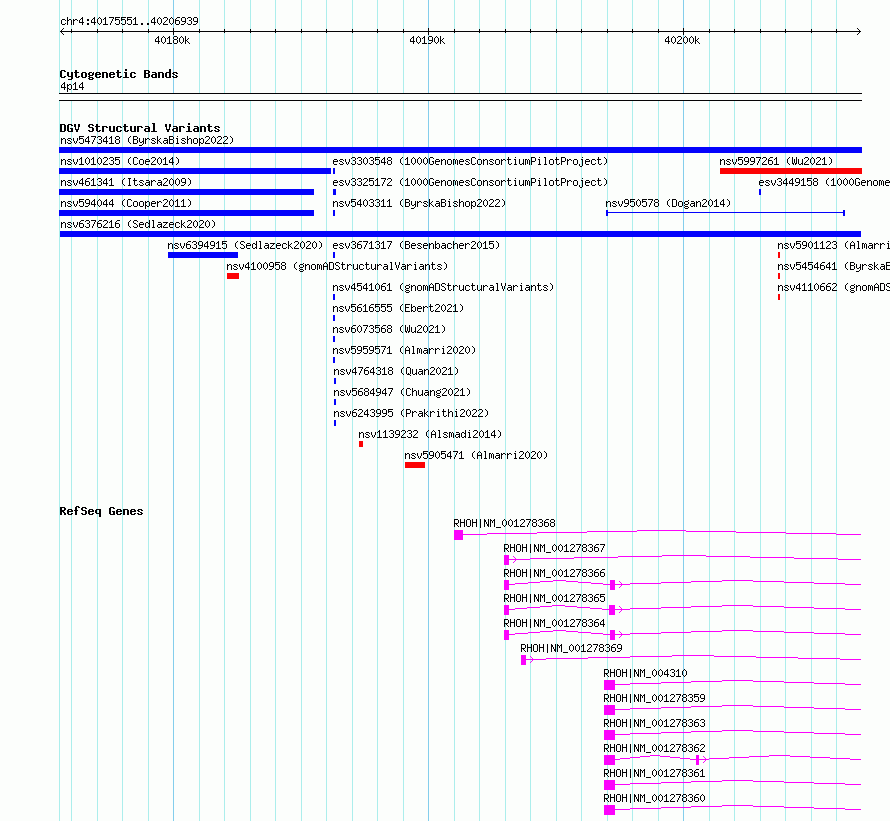Select nsv5905471 (Almarri2020) label
This screenshot has height=821, width=890.
(x=476, y=455)
